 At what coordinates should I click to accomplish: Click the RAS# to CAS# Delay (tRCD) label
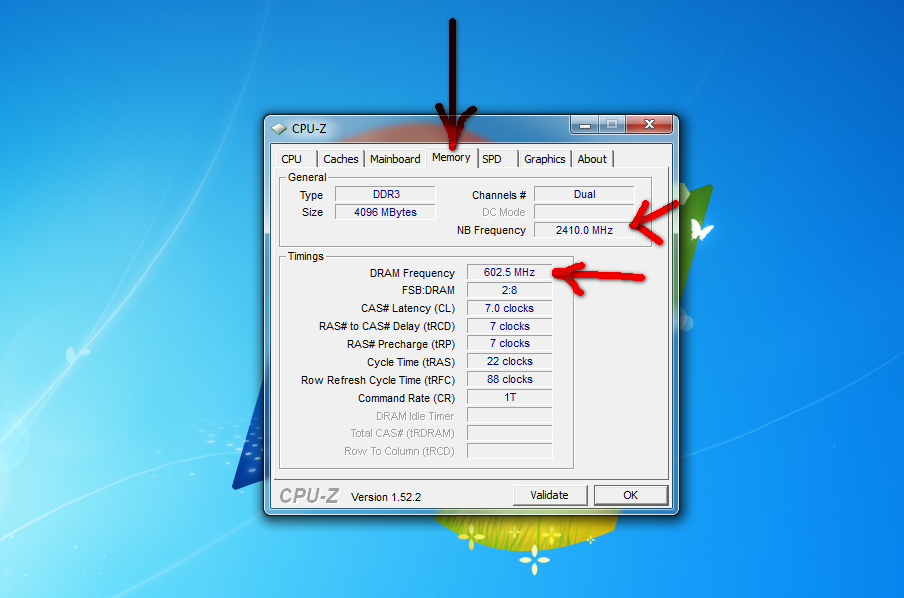click(x=387, y=327)
